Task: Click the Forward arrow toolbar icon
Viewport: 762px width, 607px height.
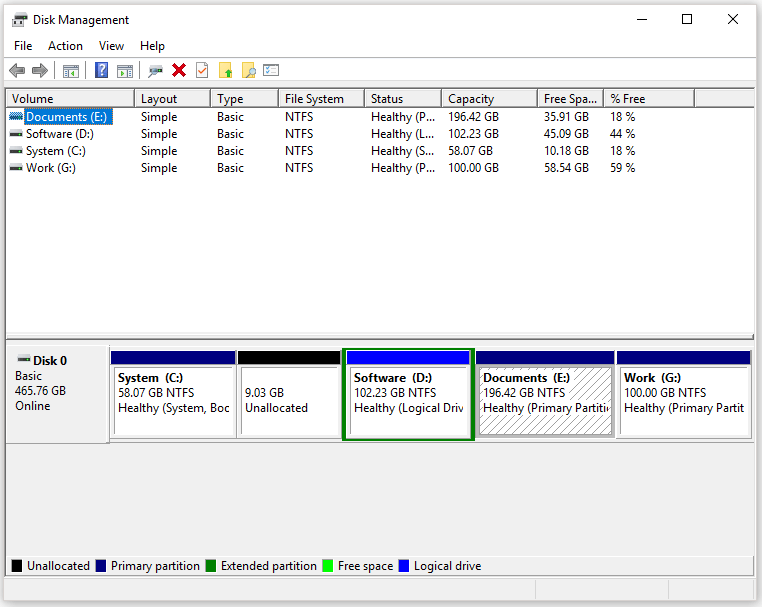Action: pyautogui.click(x=40, y=70)
